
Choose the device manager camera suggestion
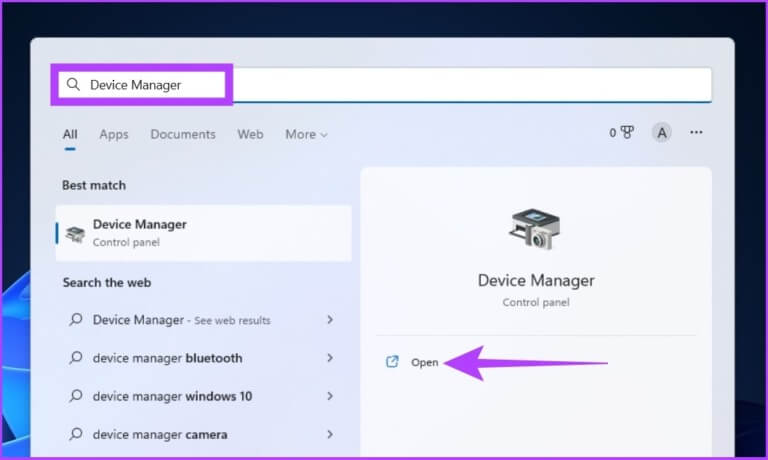(x=204, y=434)
